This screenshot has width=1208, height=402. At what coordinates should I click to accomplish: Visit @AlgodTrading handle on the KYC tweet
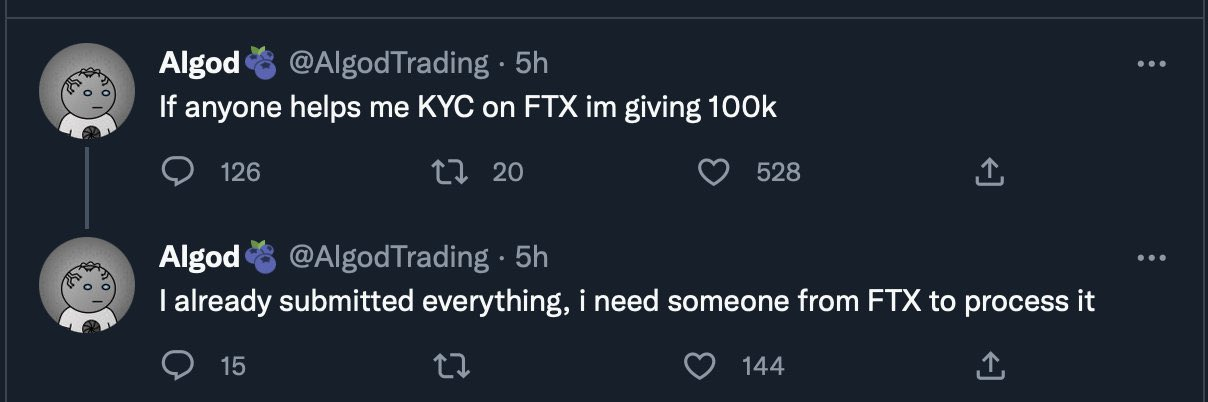[388, 63]
